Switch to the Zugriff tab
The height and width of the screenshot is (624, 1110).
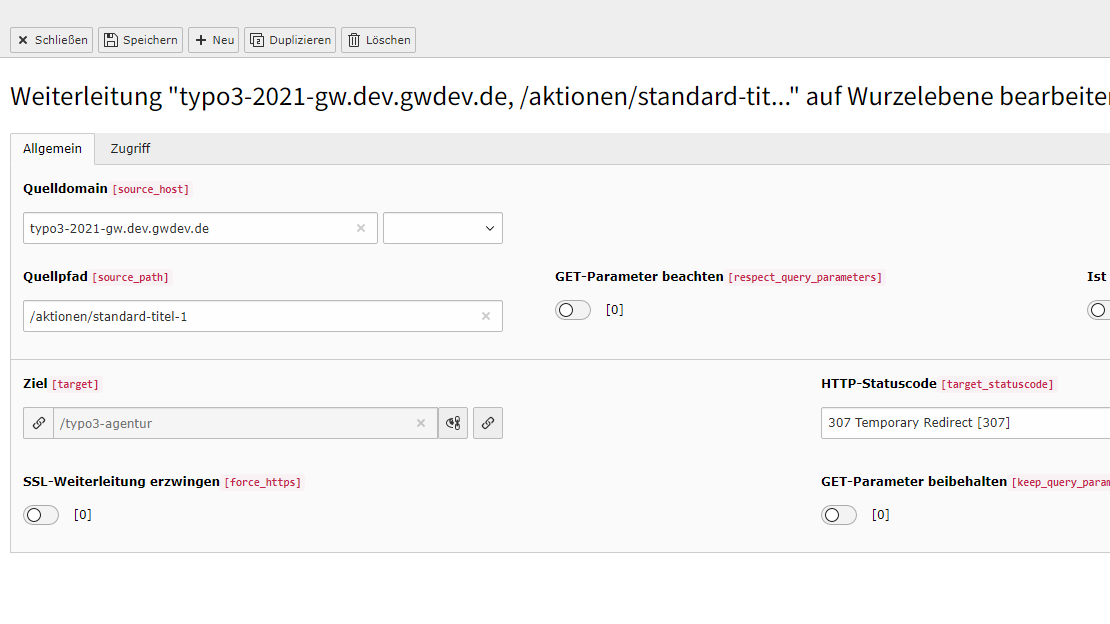click(x=130, y=148)
